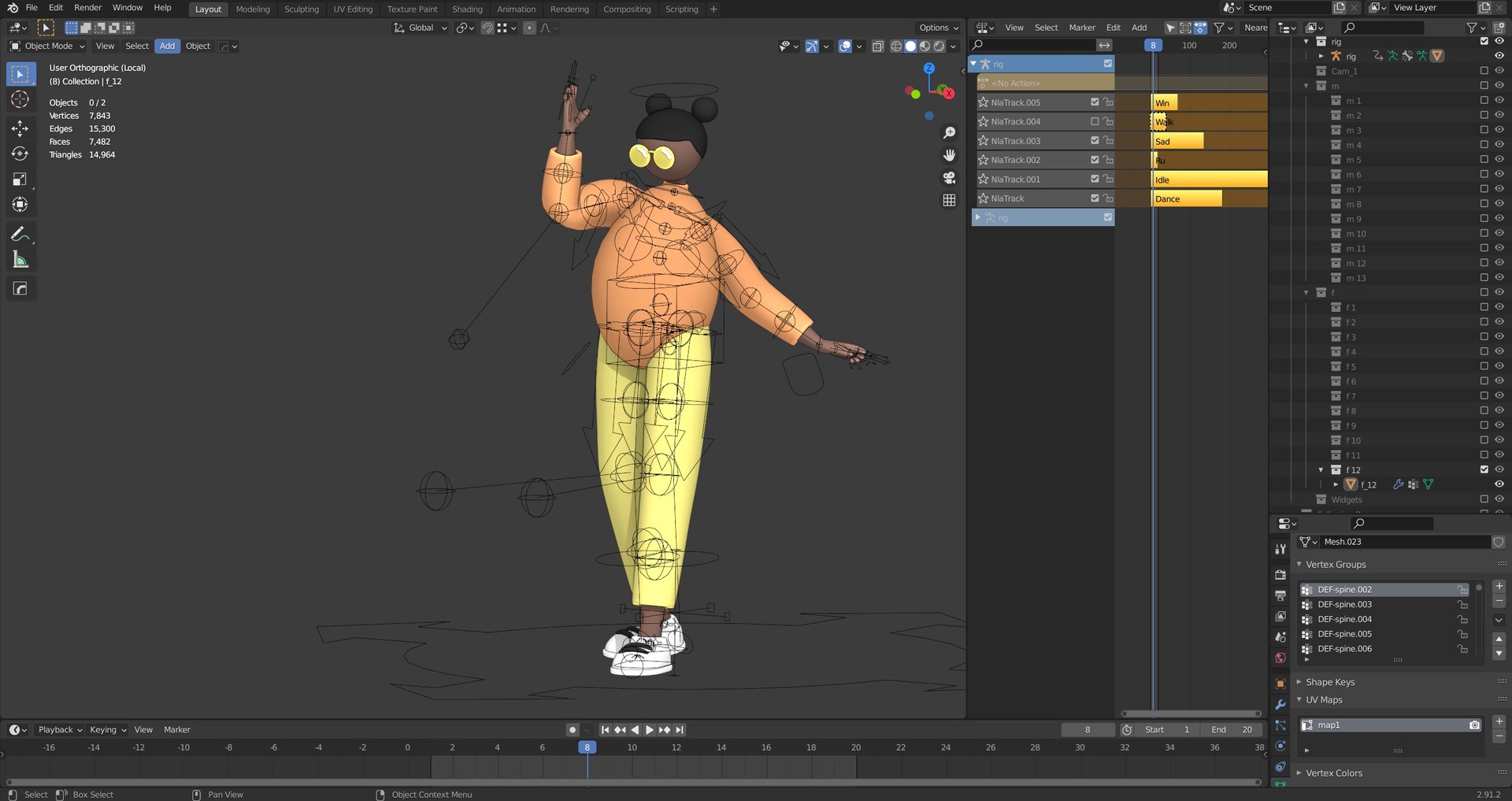Select DEF-spine.003 vertex group
Screen dimensions: 1512x801
pos(1384,605)
